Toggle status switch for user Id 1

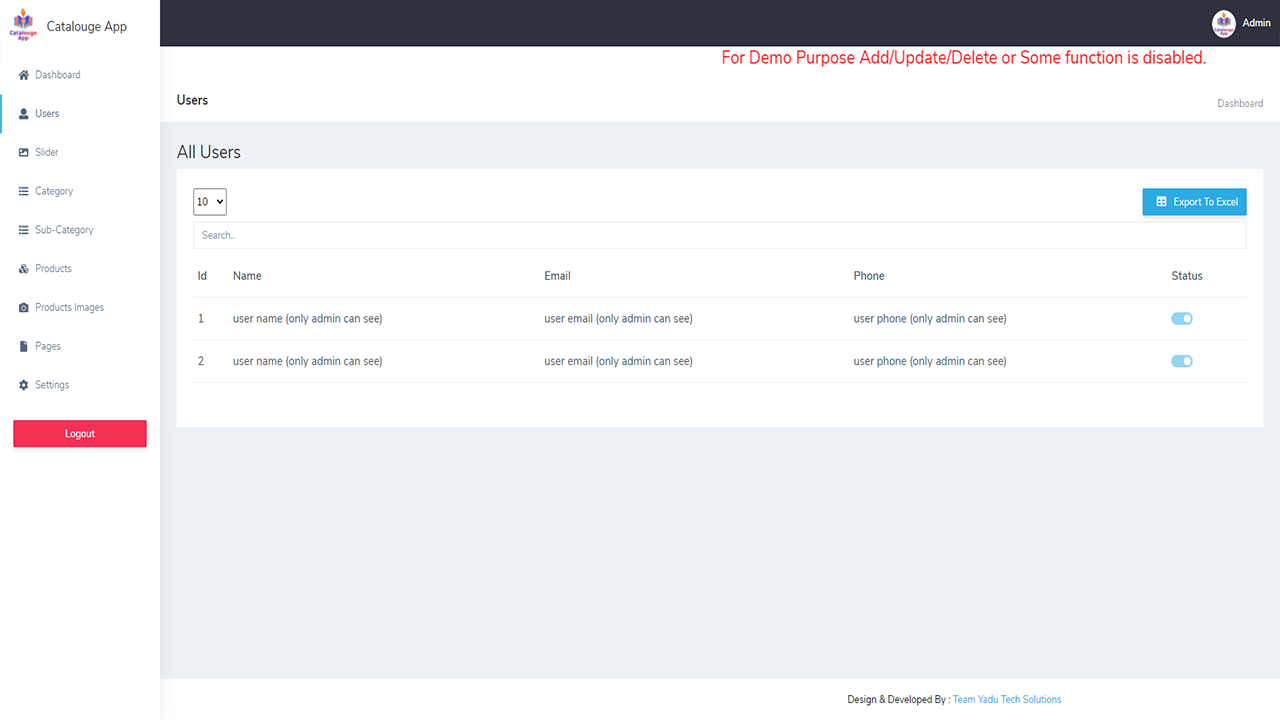1182,319
